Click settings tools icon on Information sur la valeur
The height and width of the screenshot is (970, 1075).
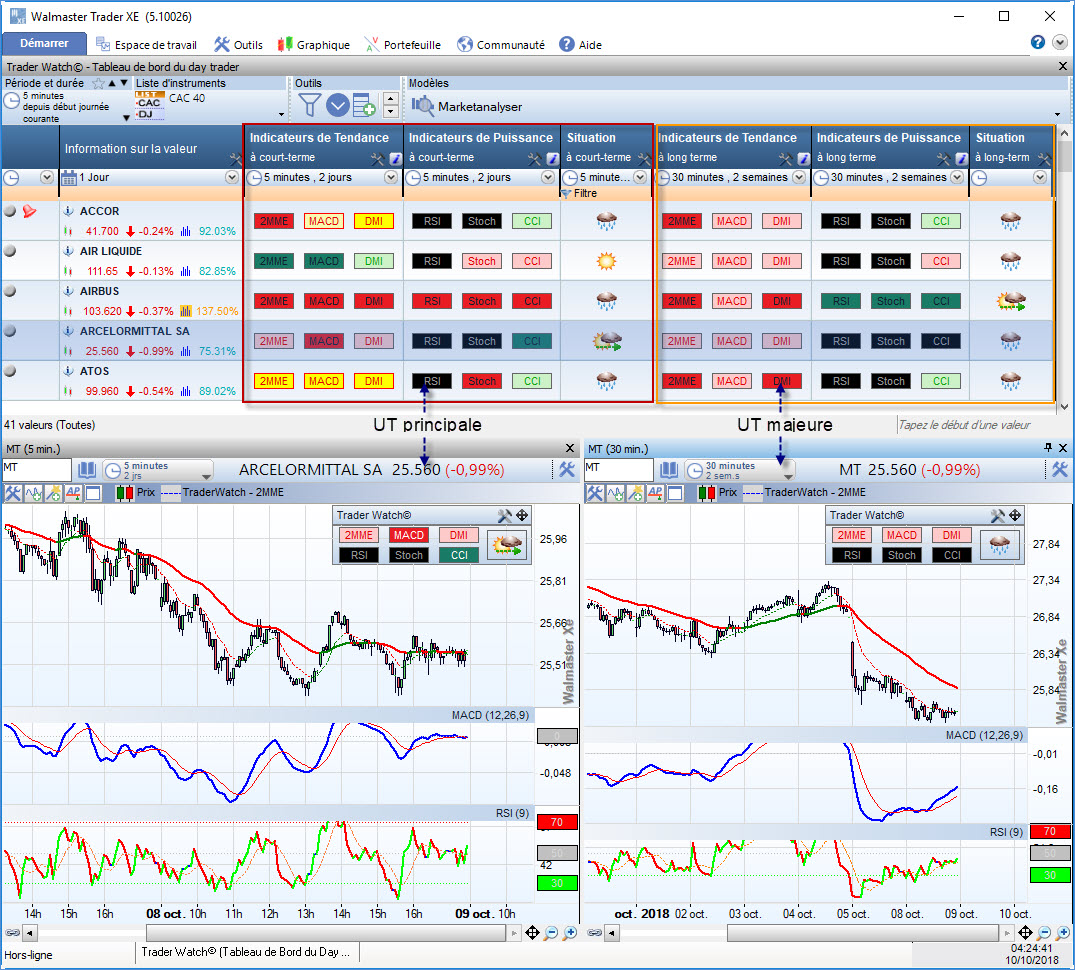click(x=236, y=159)
